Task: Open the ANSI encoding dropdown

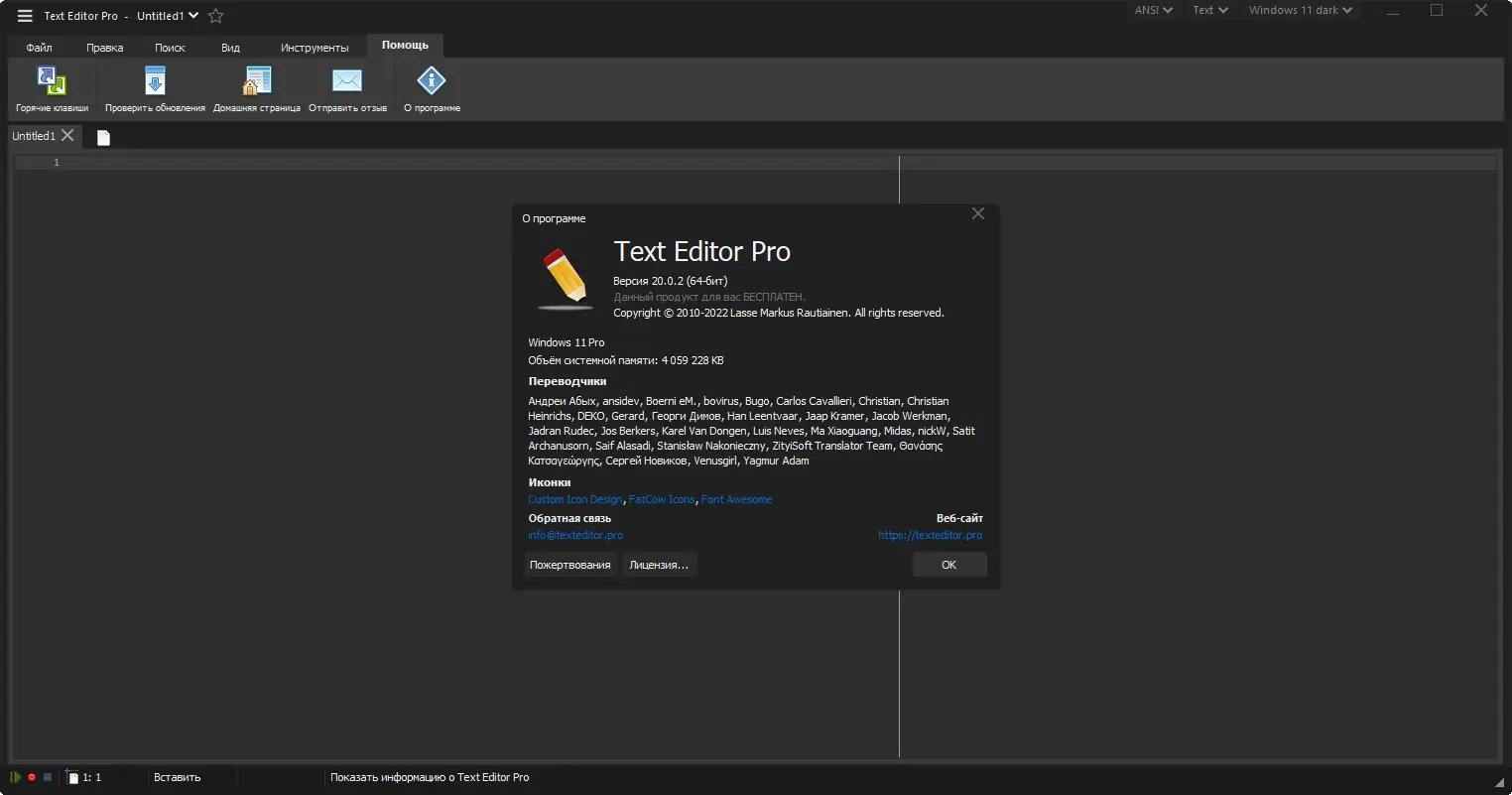Action: (1151, 10)
